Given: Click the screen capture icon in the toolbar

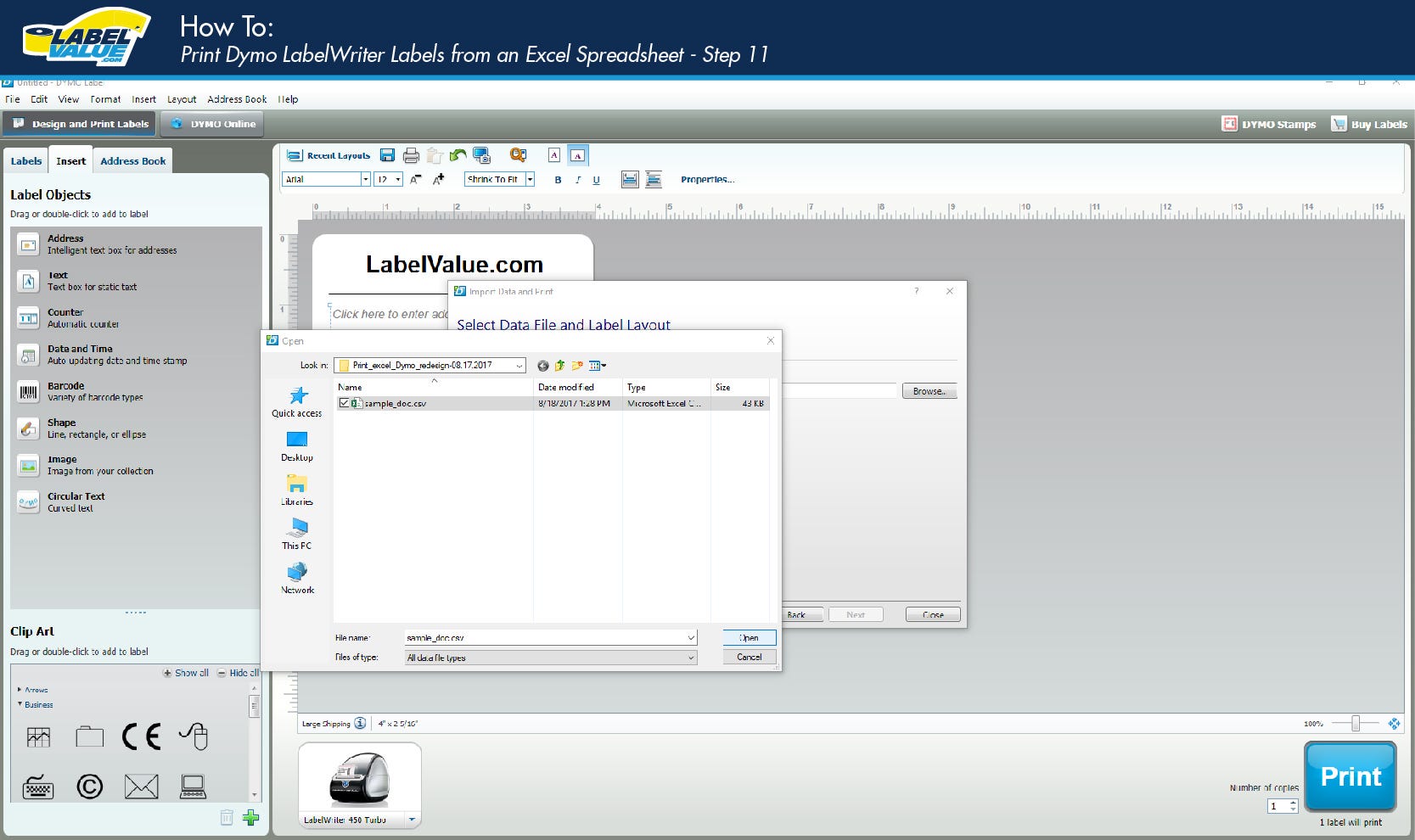Looking at the screenshot, I should click(x=481, y=155).
